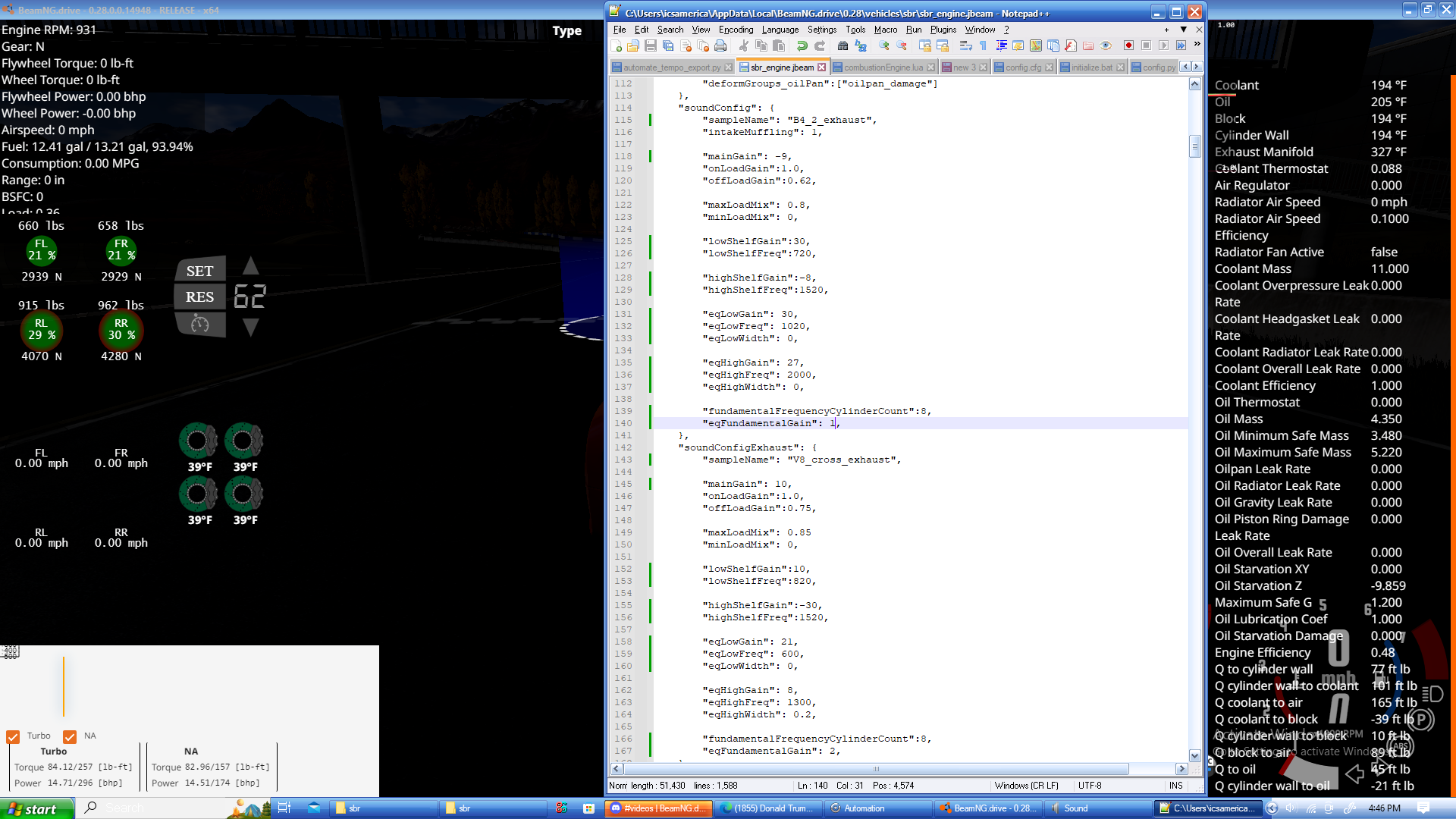The height and width of the screenshot is (819, 1456).
Task: Open the Encoding menu
Action: point(736,30)
